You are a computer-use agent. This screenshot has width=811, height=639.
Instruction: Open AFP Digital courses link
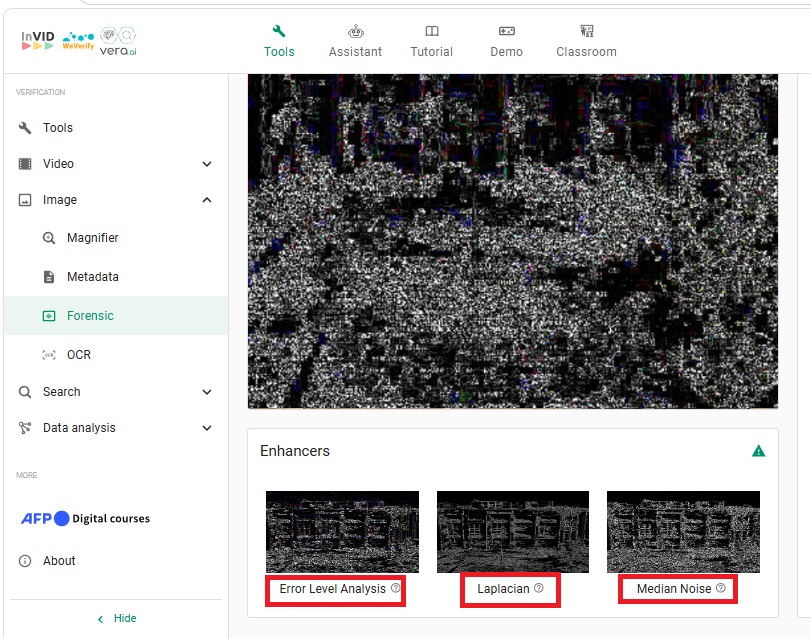[85, 519]
